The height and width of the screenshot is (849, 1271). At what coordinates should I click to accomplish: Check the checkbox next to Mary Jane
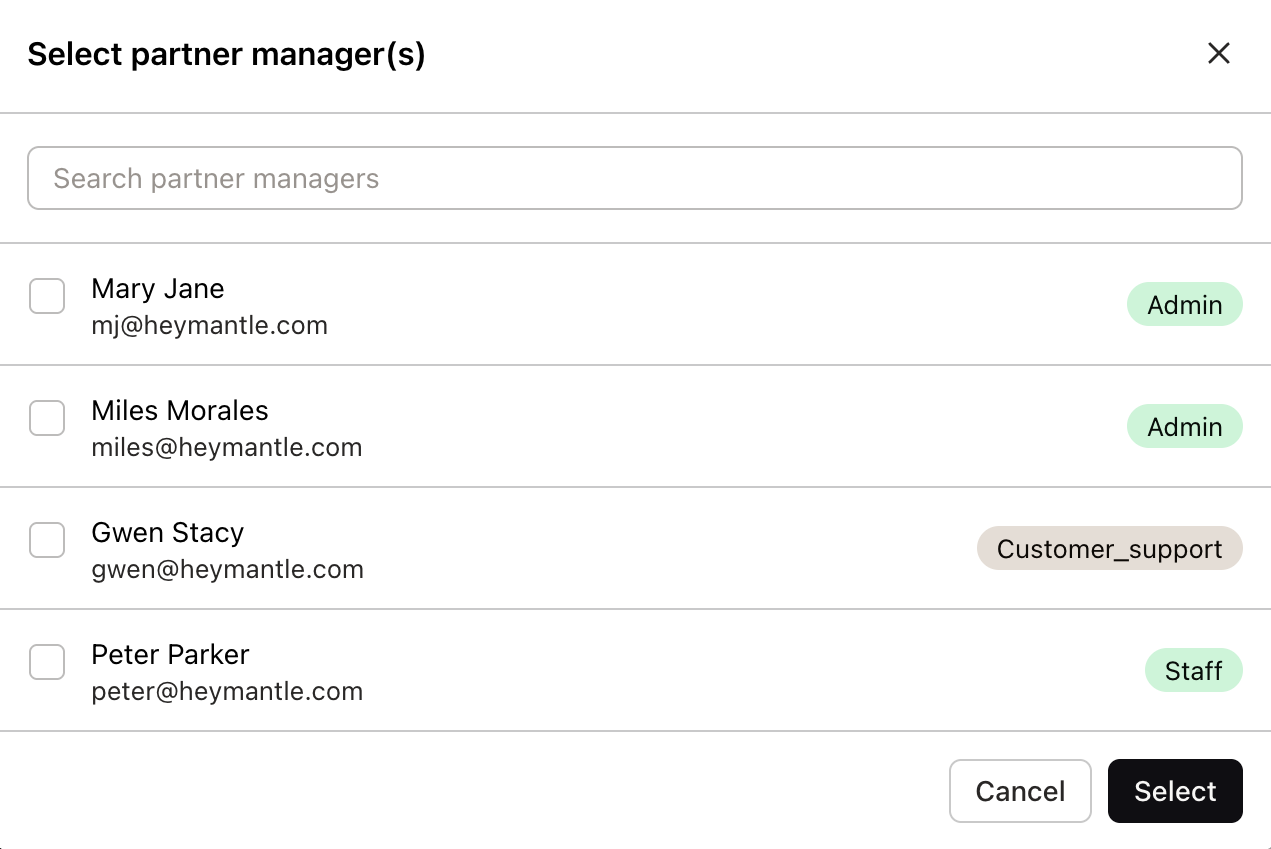[47, 296]
